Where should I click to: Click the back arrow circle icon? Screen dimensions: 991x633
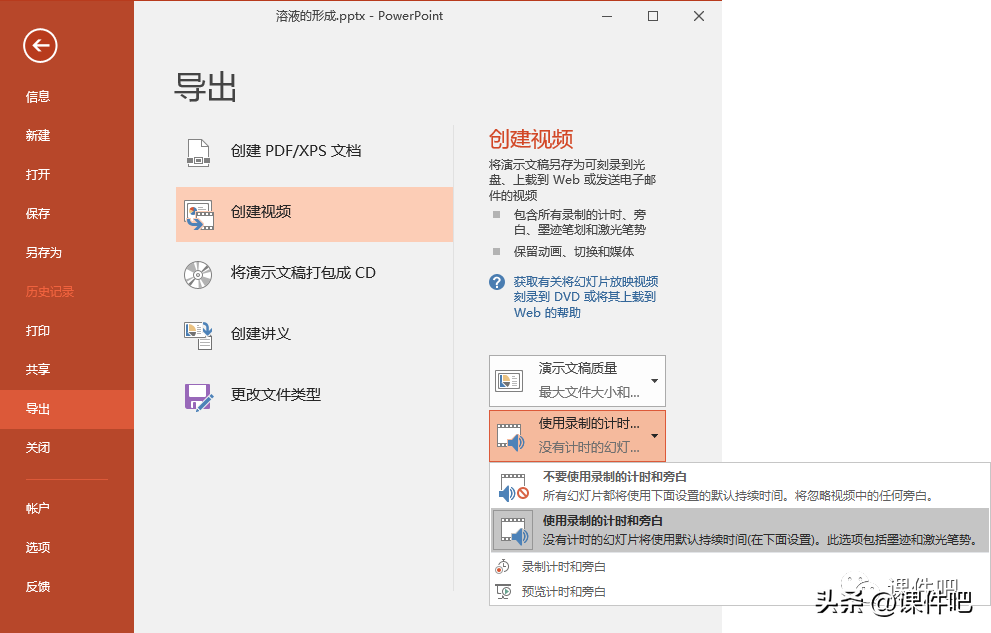tap(40, 45)
